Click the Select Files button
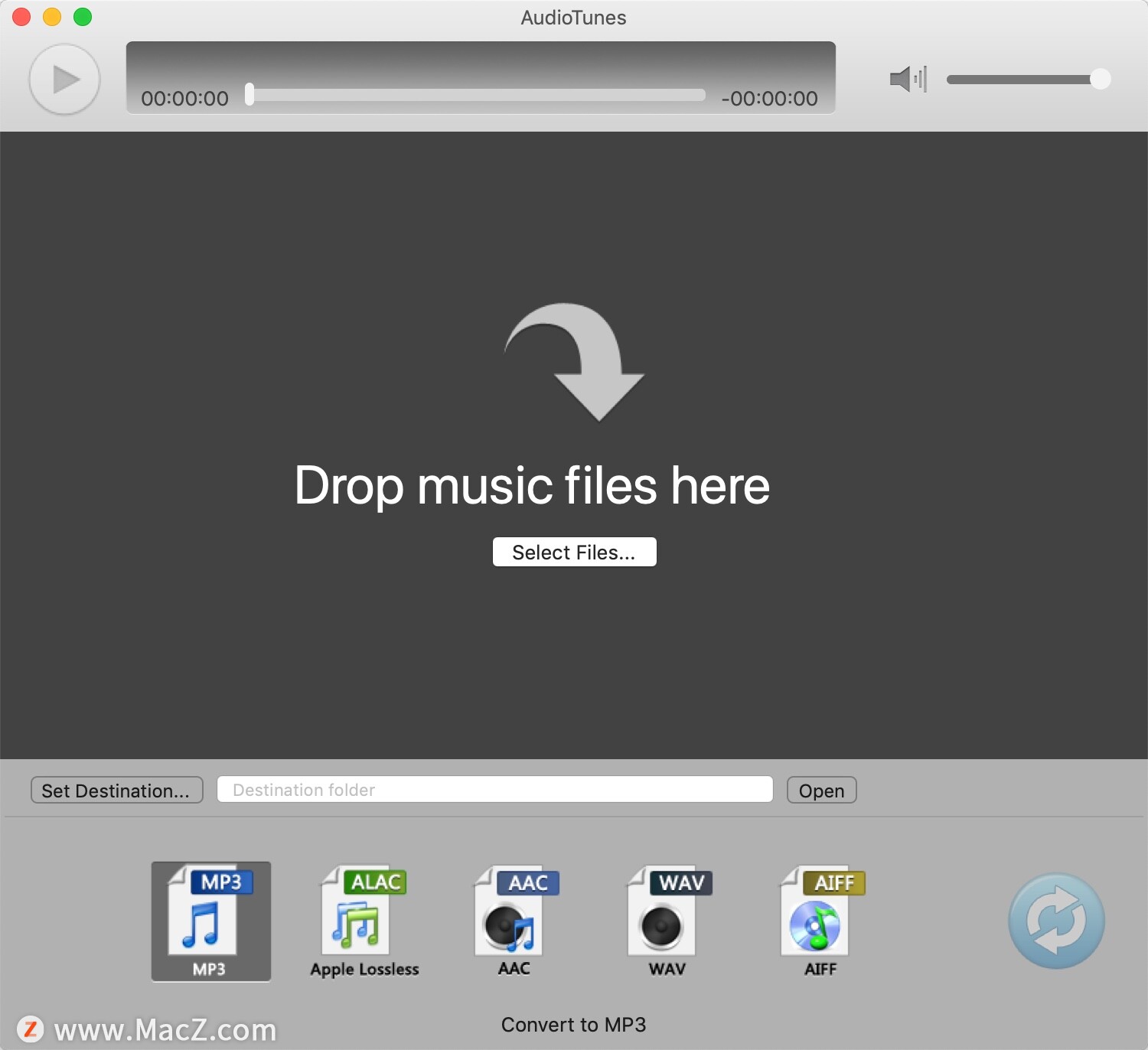Image resolution: width=1148 pixels, height=1050 pixels. [x=574, y=552]
